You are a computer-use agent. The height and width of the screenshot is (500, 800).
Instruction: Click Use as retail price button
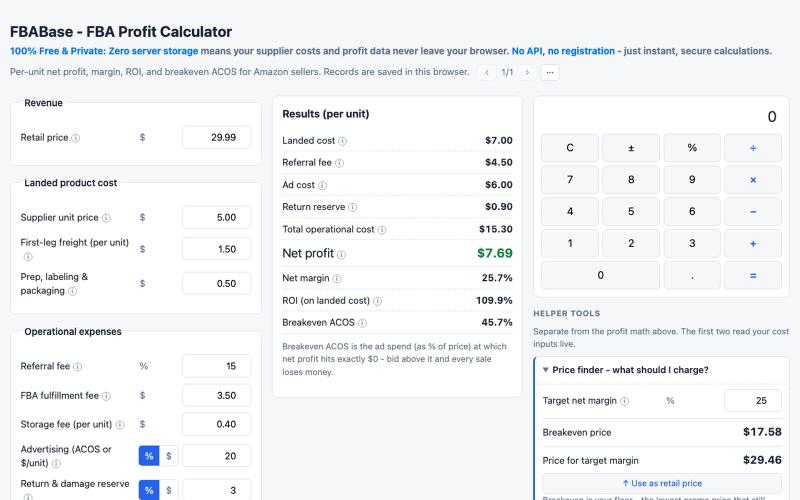coord(662,483)
